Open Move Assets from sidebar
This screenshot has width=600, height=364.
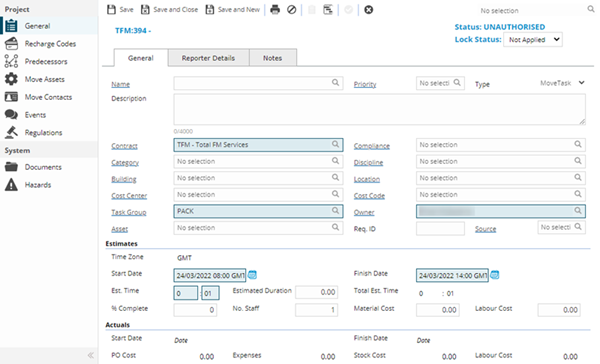pos(44,79)
